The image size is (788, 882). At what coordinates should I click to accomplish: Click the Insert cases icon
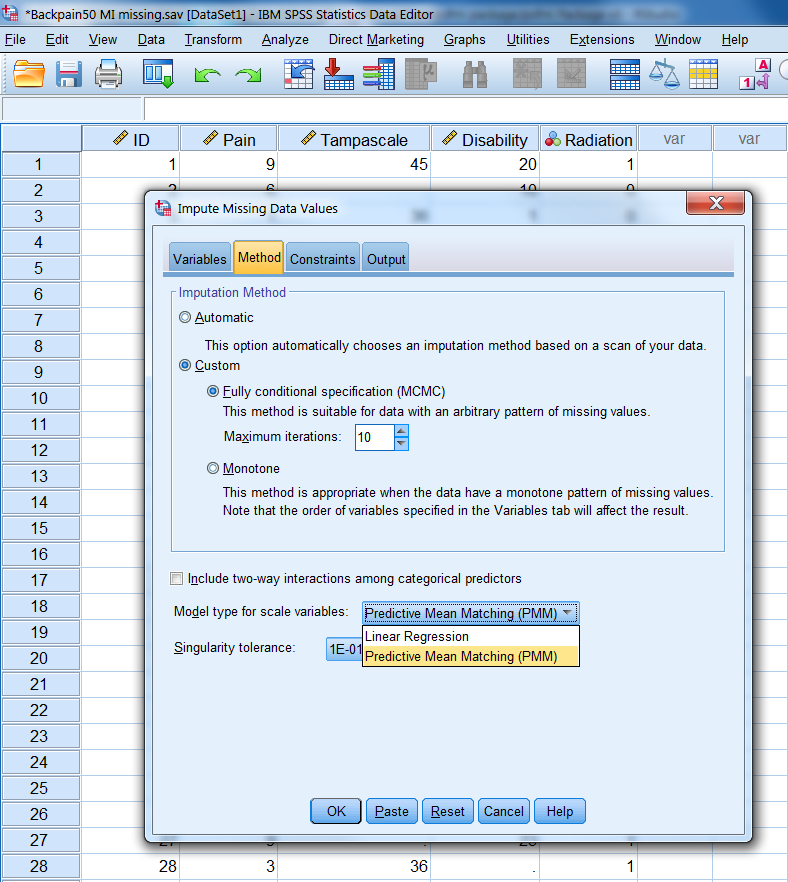[x=527, y=74]
